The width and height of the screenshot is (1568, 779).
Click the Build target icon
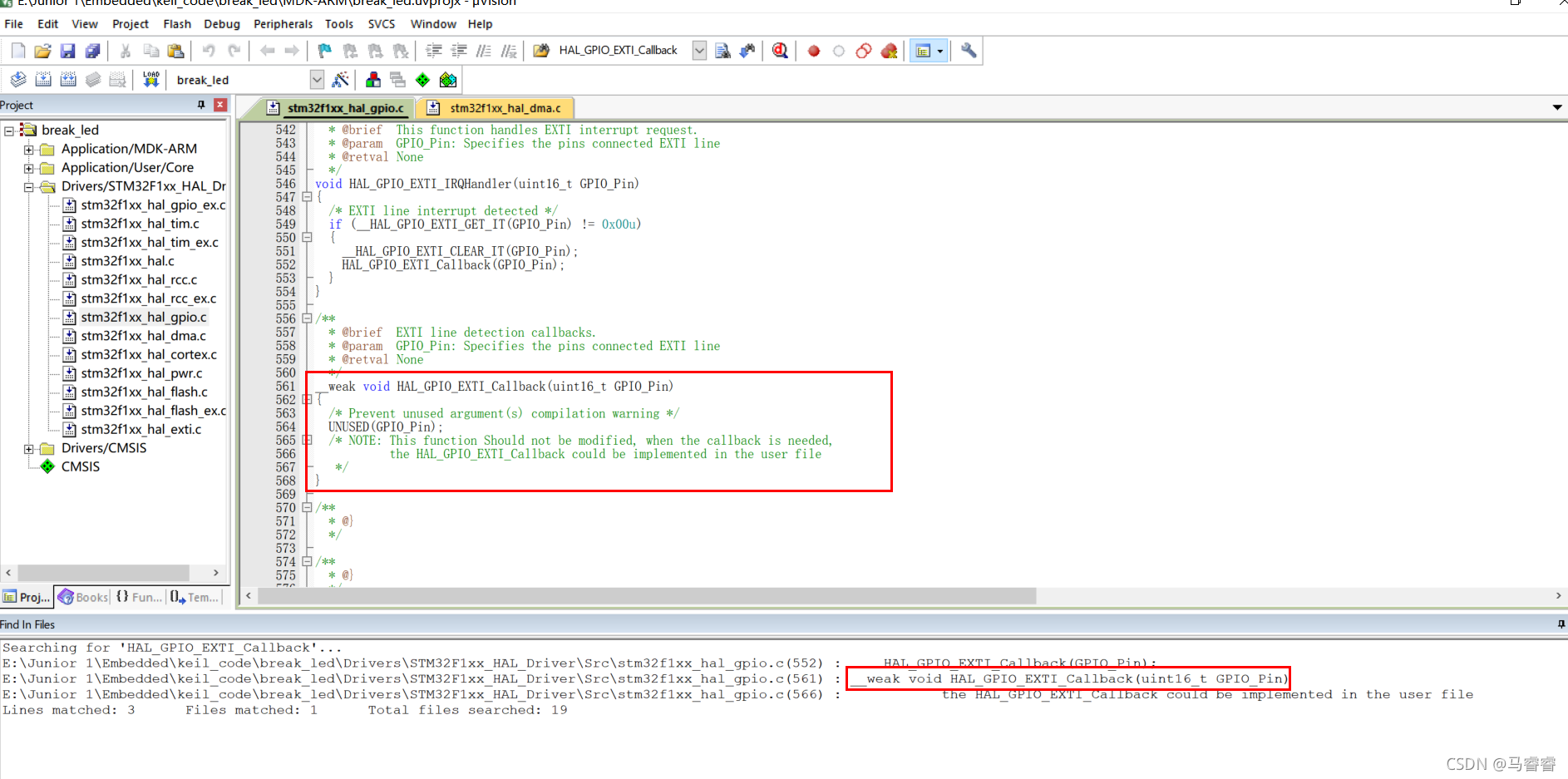point(43,80)
